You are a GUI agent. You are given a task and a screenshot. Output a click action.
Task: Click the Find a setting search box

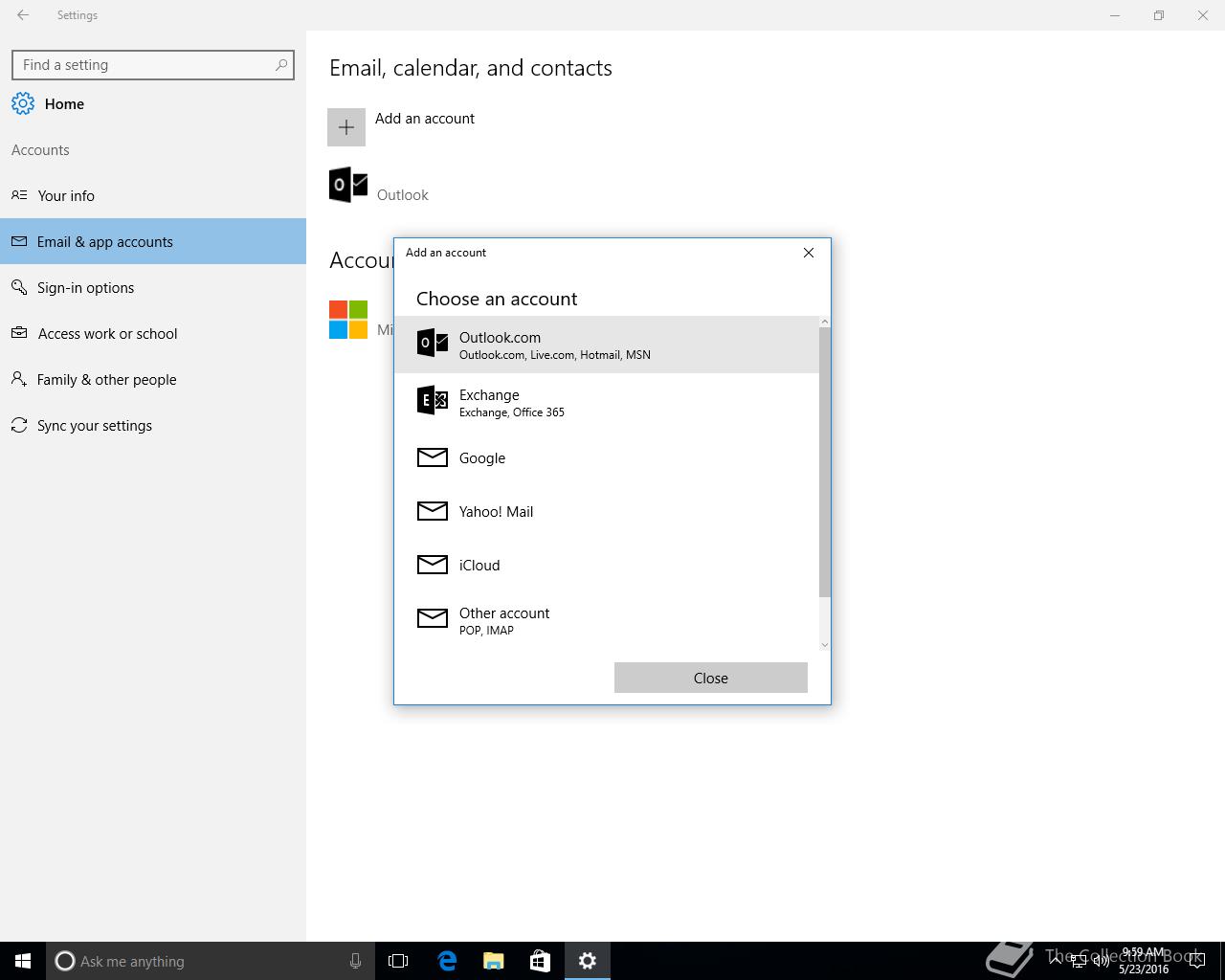coord(153,64)
